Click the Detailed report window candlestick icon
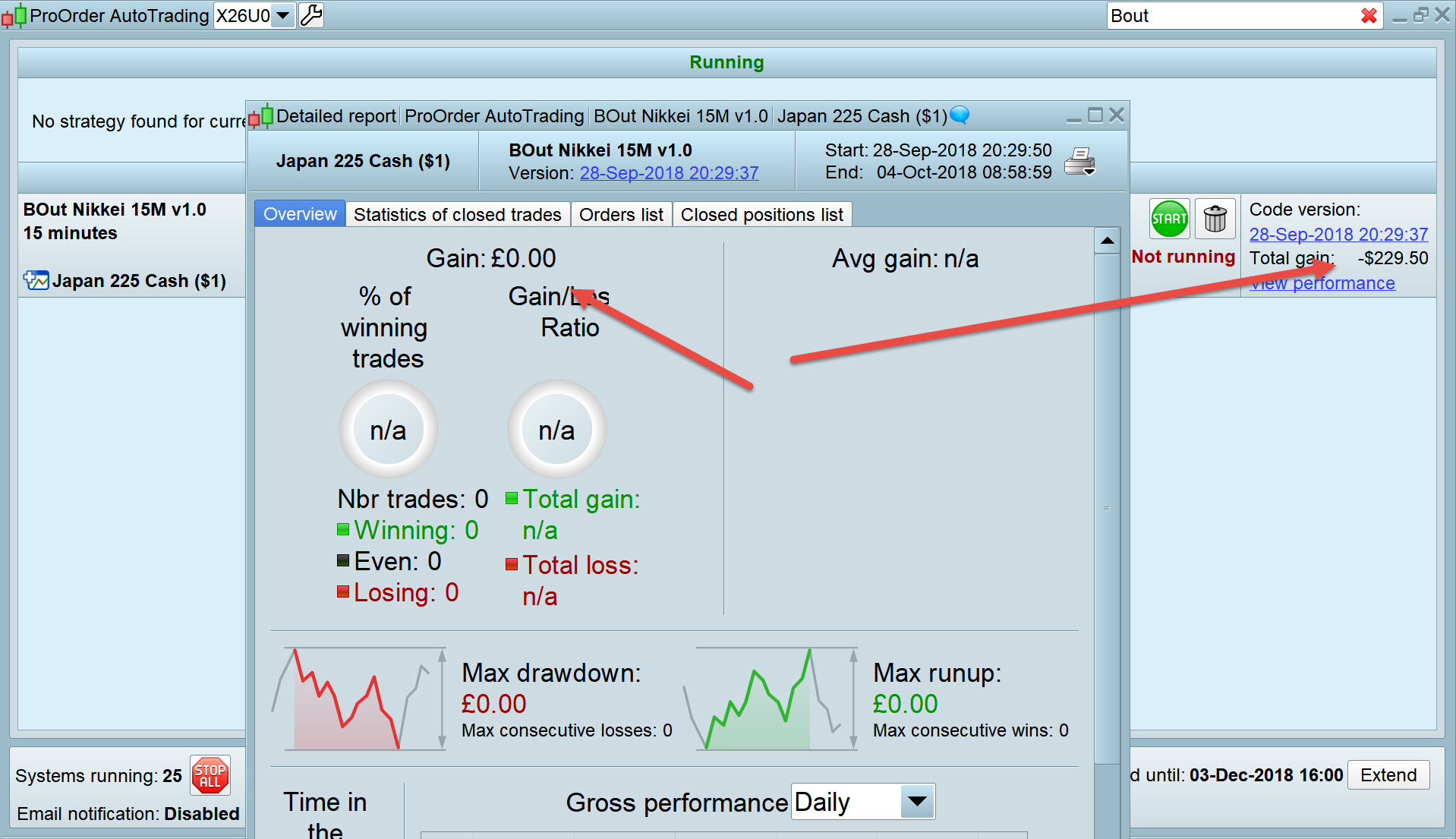The image size is (1456, 839). [261, 116]
